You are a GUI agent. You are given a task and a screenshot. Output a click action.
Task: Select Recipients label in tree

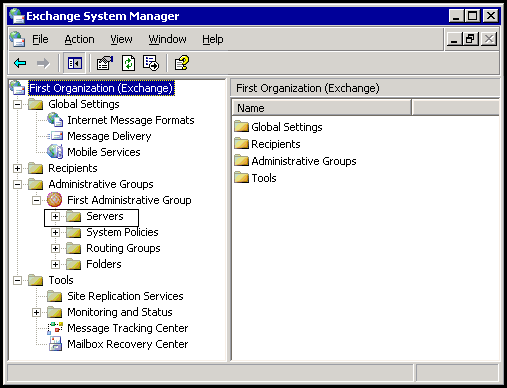tap(73, 168)
